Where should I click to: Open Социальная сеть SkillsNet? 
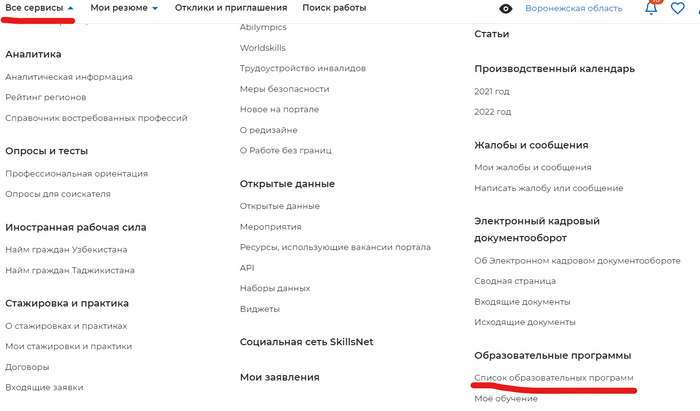coord(306,342)
